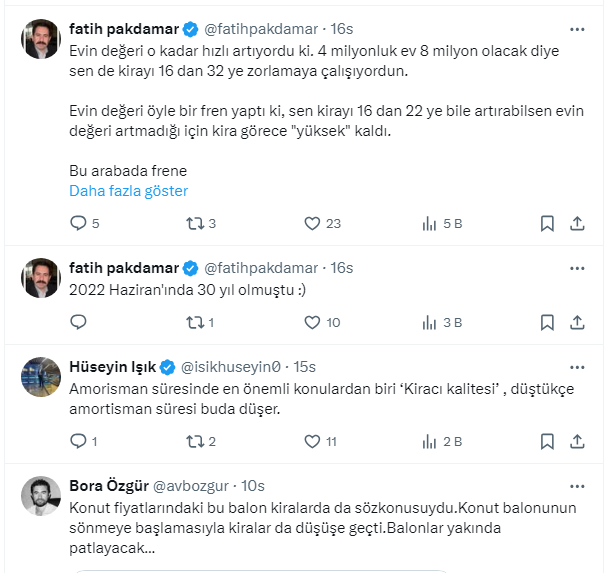Open more options on Hüseyin Işık's tweet
The height and width of the screenshot is (573, 615).
pos(577,367)
